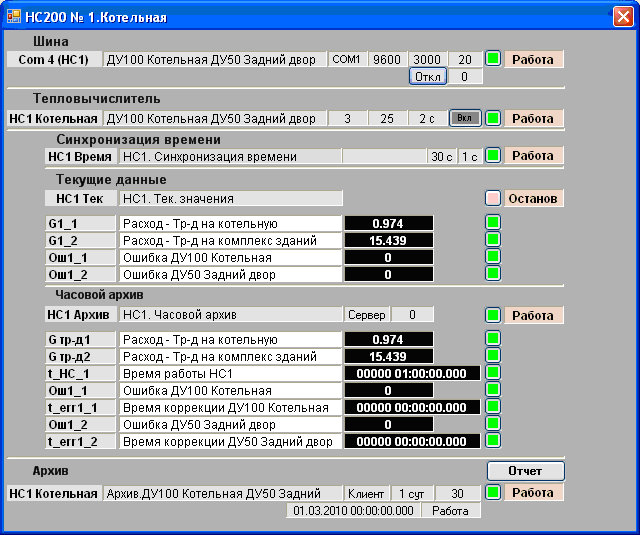640x535 pixels.
Task: Click the green status indicator in Com 4 (HC1) row
Action: click(x=493, y=59)
